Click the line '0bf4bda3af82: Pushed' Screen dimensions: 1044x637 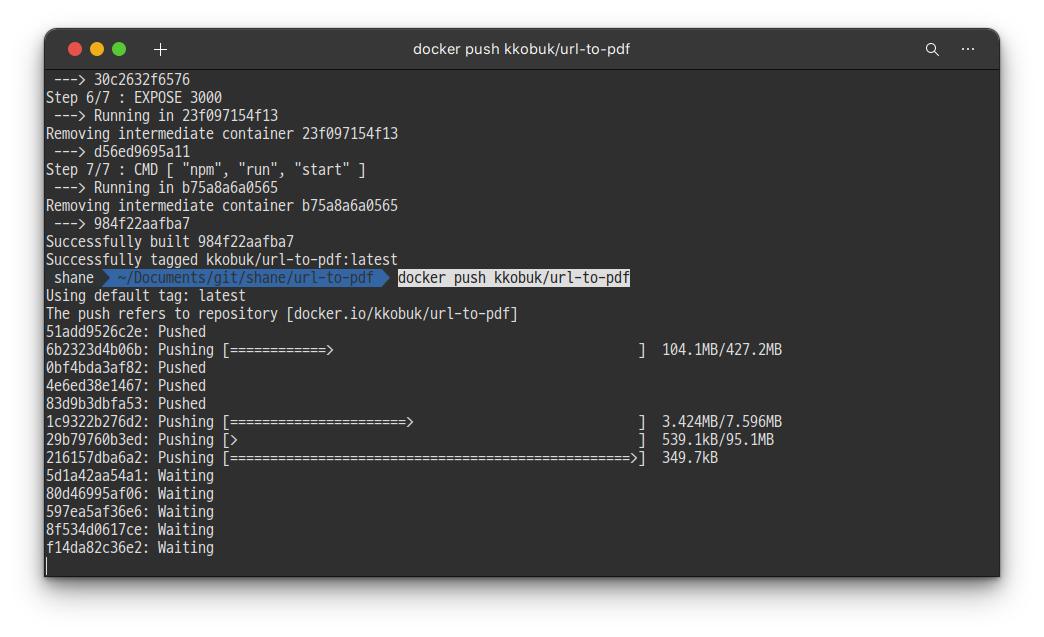point(126,367)
